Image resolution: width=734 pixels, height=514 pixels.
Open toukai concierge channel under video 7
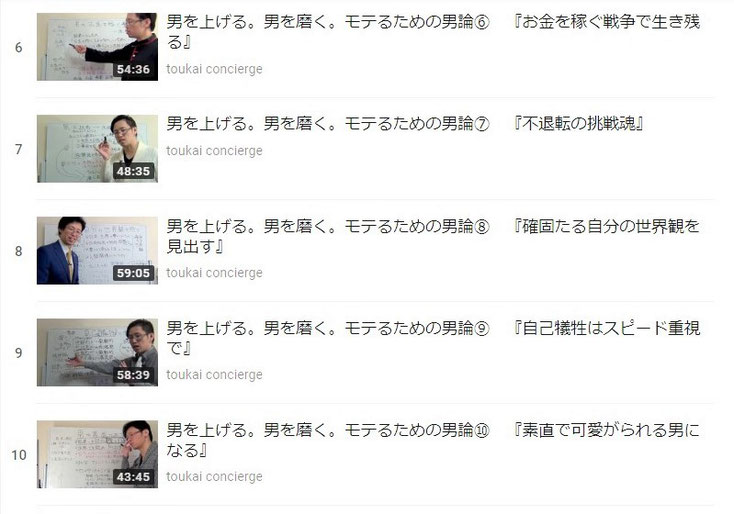pos(214,151)
